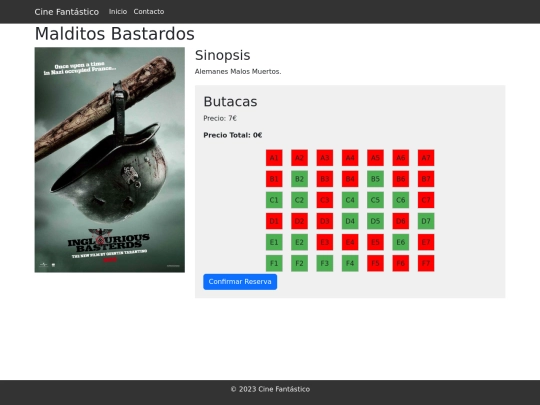Click the 'Butacas' heading
This screenshot has height=405, width=540.
pyautogui.click(x=230, y=102)
